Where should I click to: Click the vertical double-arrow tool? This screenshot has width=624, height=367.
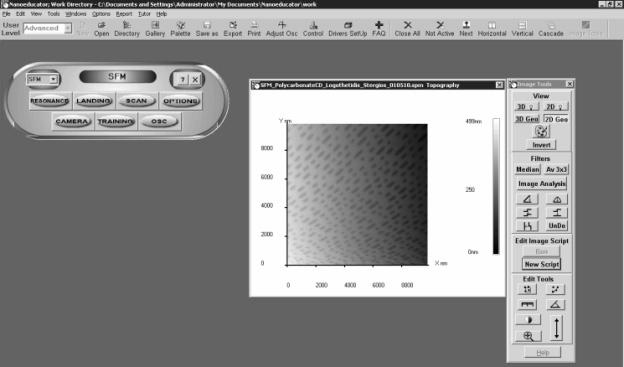coord(556,328)
